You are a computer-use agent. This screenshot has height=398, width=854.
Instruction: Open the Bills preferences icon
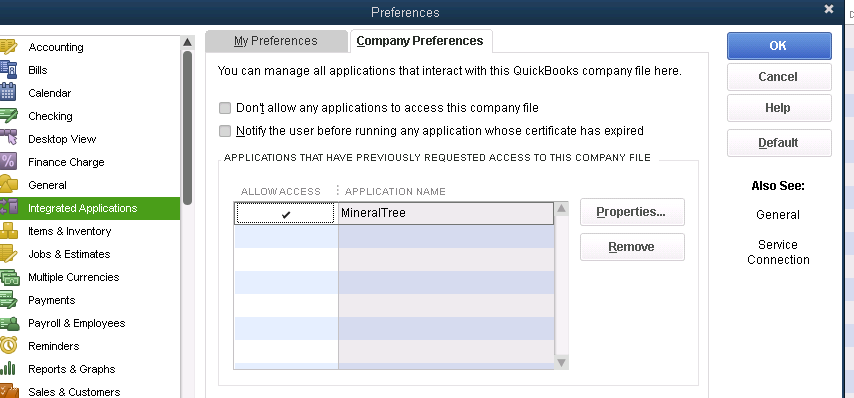(8, 70)
